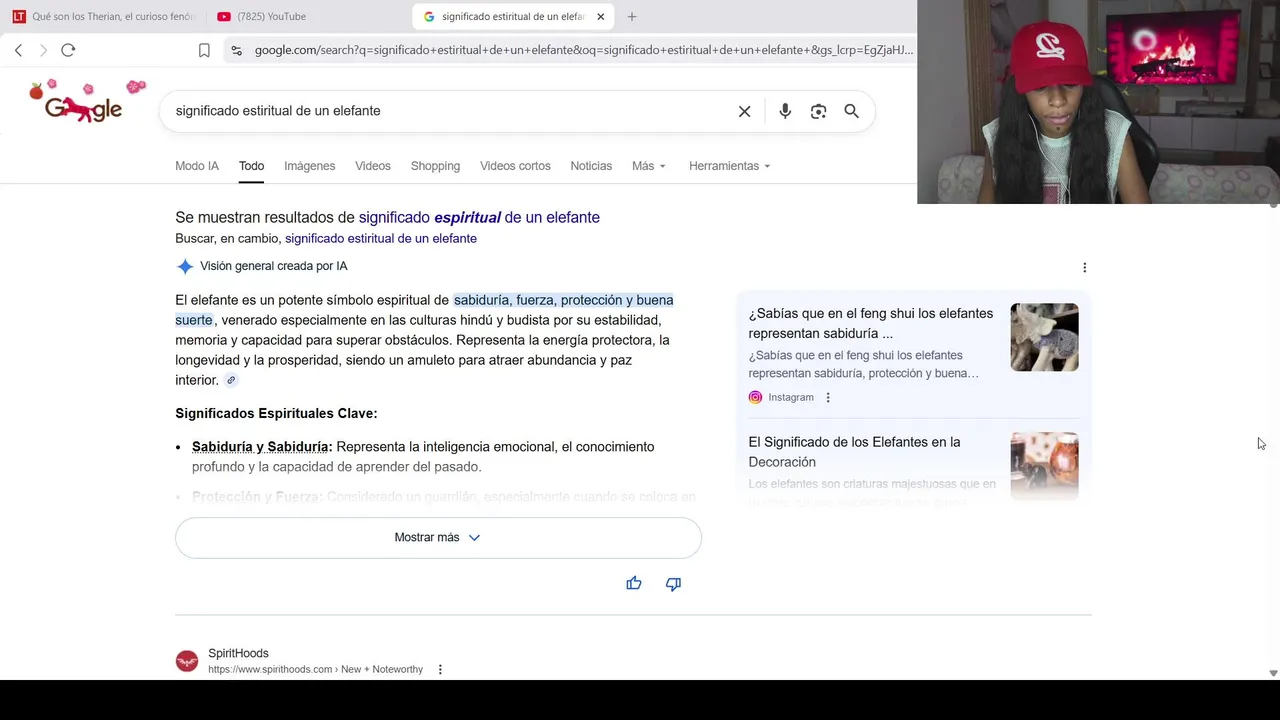The width and height of the screenshot is (1280, 720).
Task: Select the Shopping search tab
Action: [435, 166]
